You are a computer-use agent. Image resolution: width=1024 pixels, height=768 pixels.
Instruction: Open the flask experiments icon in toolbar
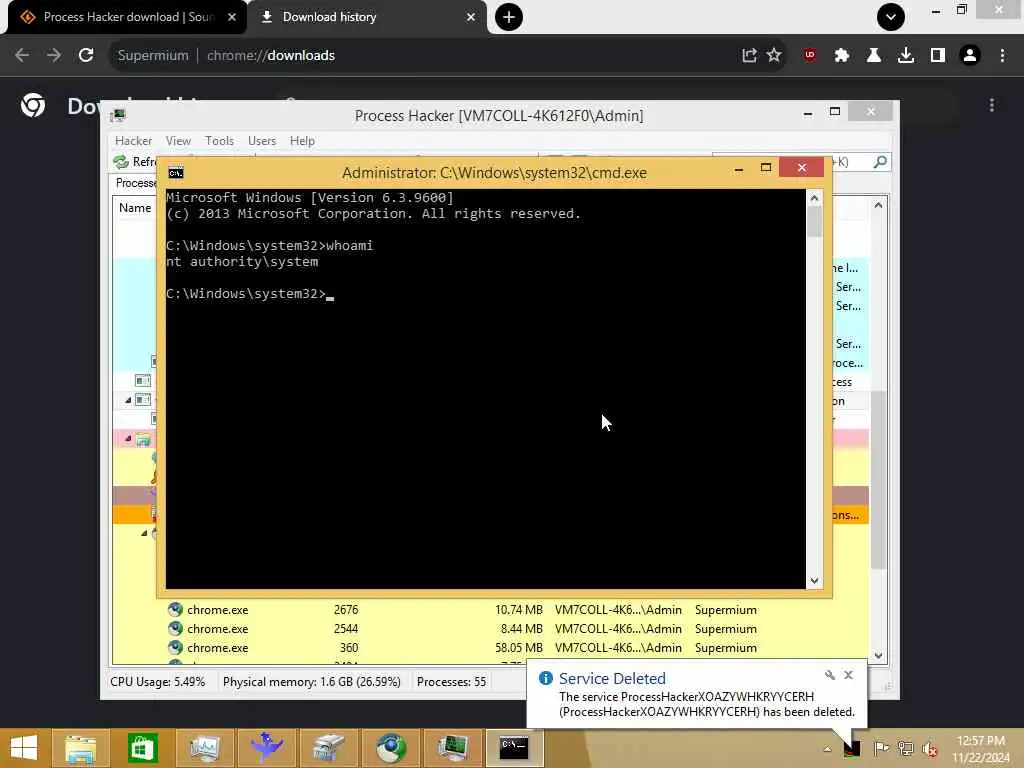(x=874, y=56)
